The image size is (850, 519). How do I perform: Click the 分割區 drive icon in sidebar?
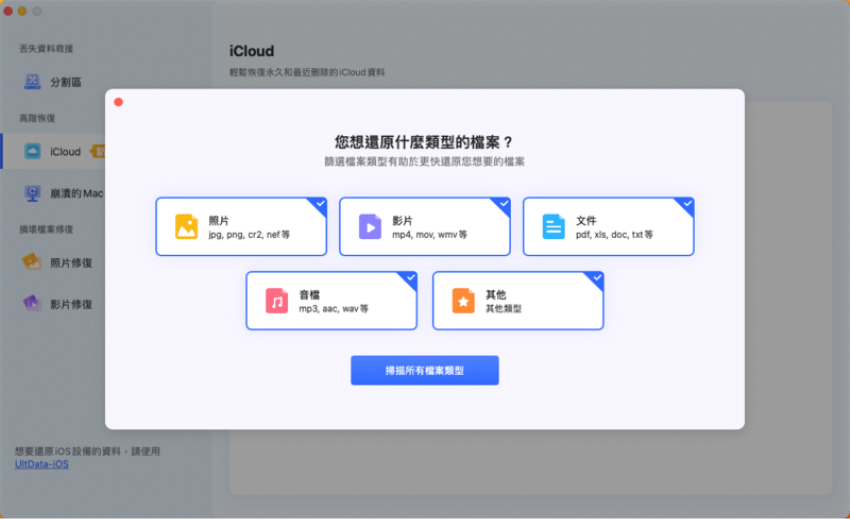pos(32,82)
